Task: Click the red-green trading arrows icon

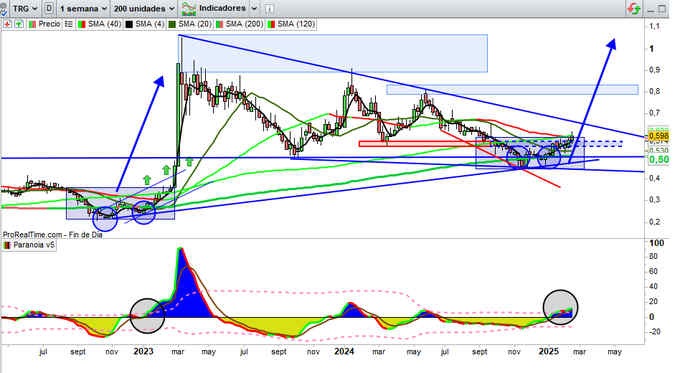Action: 634,8
